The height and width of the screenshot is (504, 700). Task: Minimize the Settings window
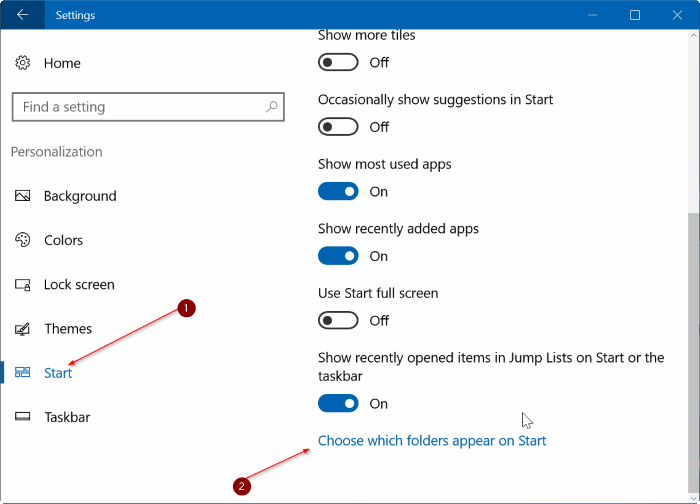point(592,15)
